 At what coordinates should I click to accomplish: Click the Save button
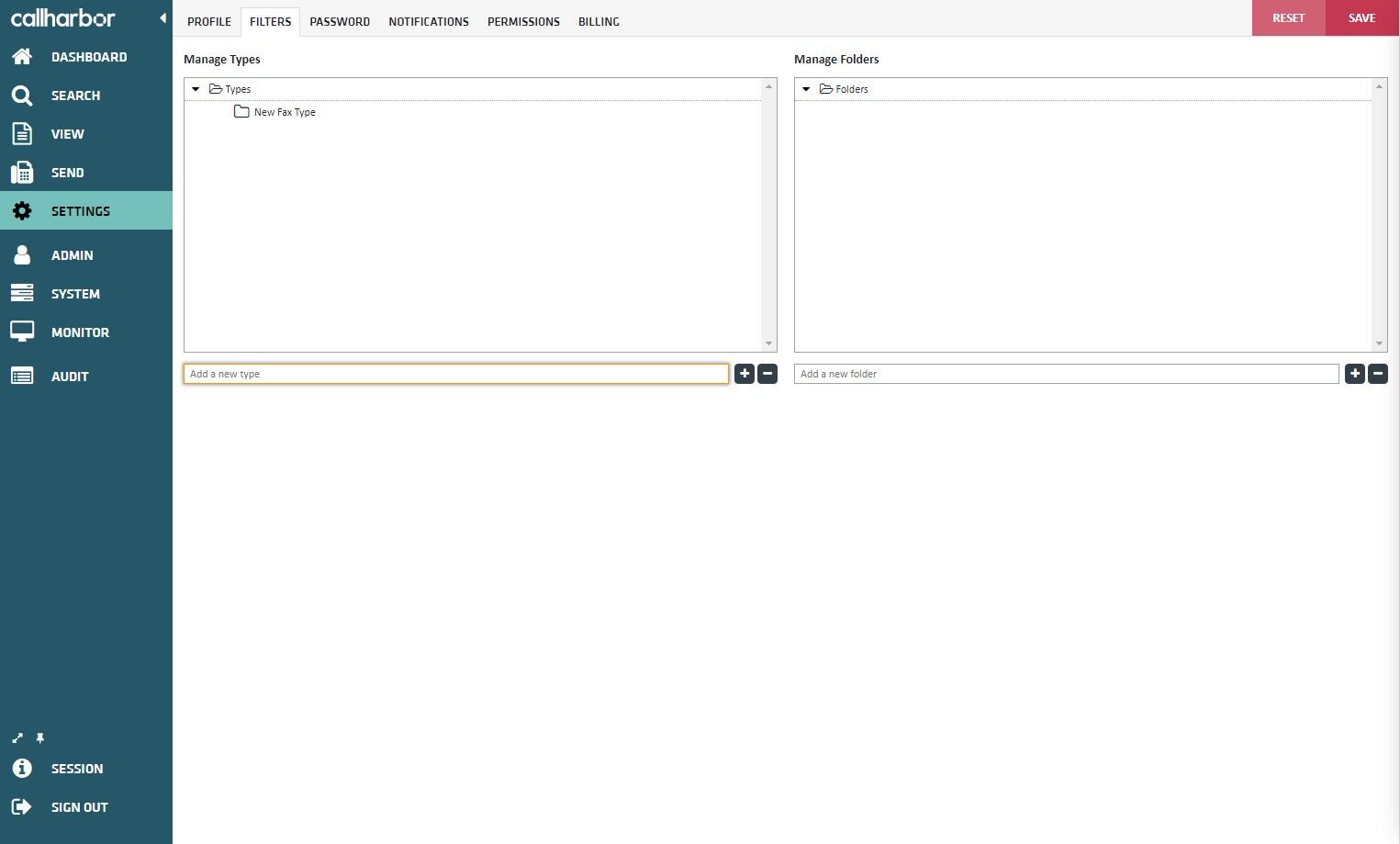point(1362,17)
